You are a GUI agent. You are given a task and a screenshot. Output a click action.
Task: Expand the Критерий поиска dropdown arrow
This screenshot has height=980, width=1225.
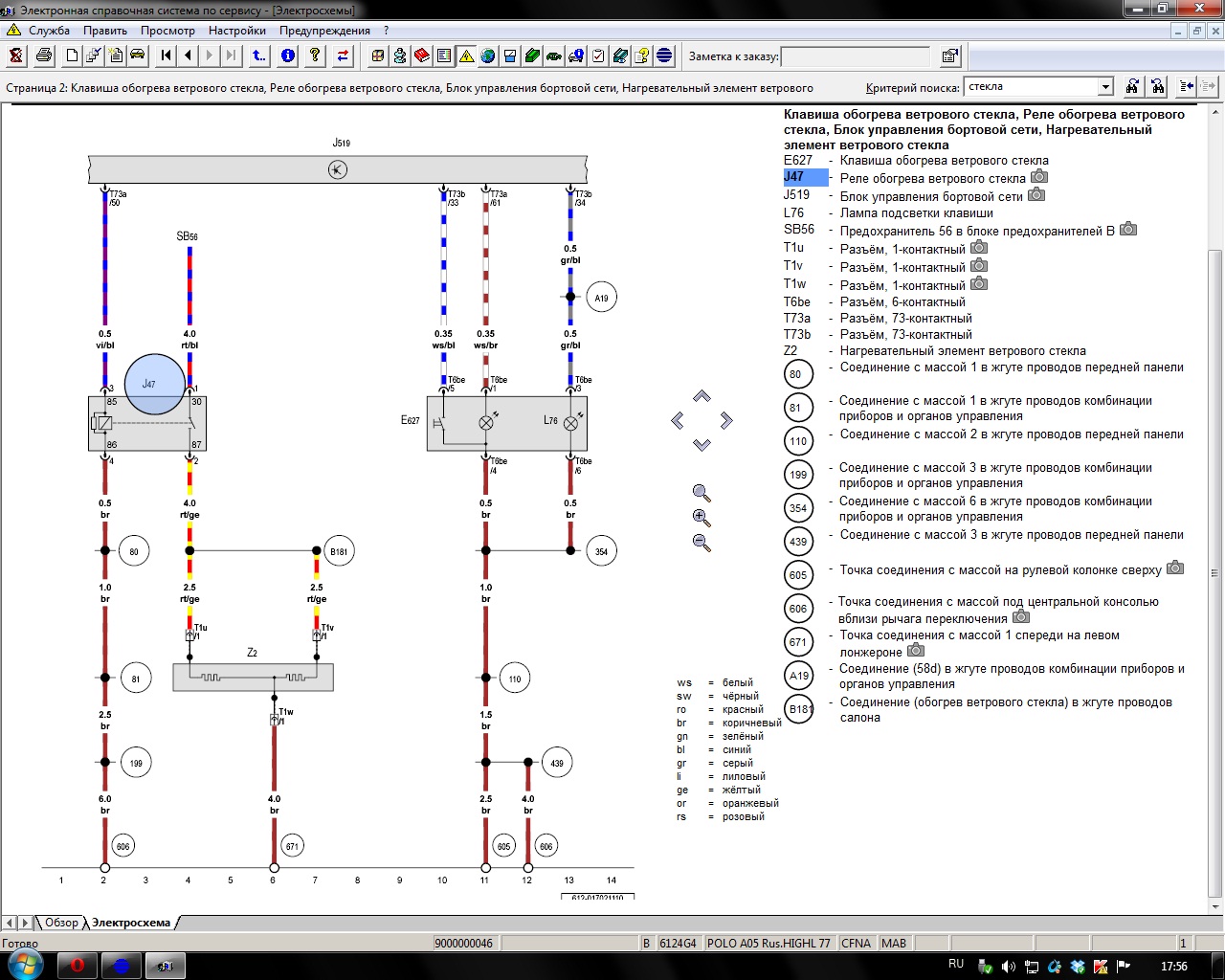coord(1105,87)
